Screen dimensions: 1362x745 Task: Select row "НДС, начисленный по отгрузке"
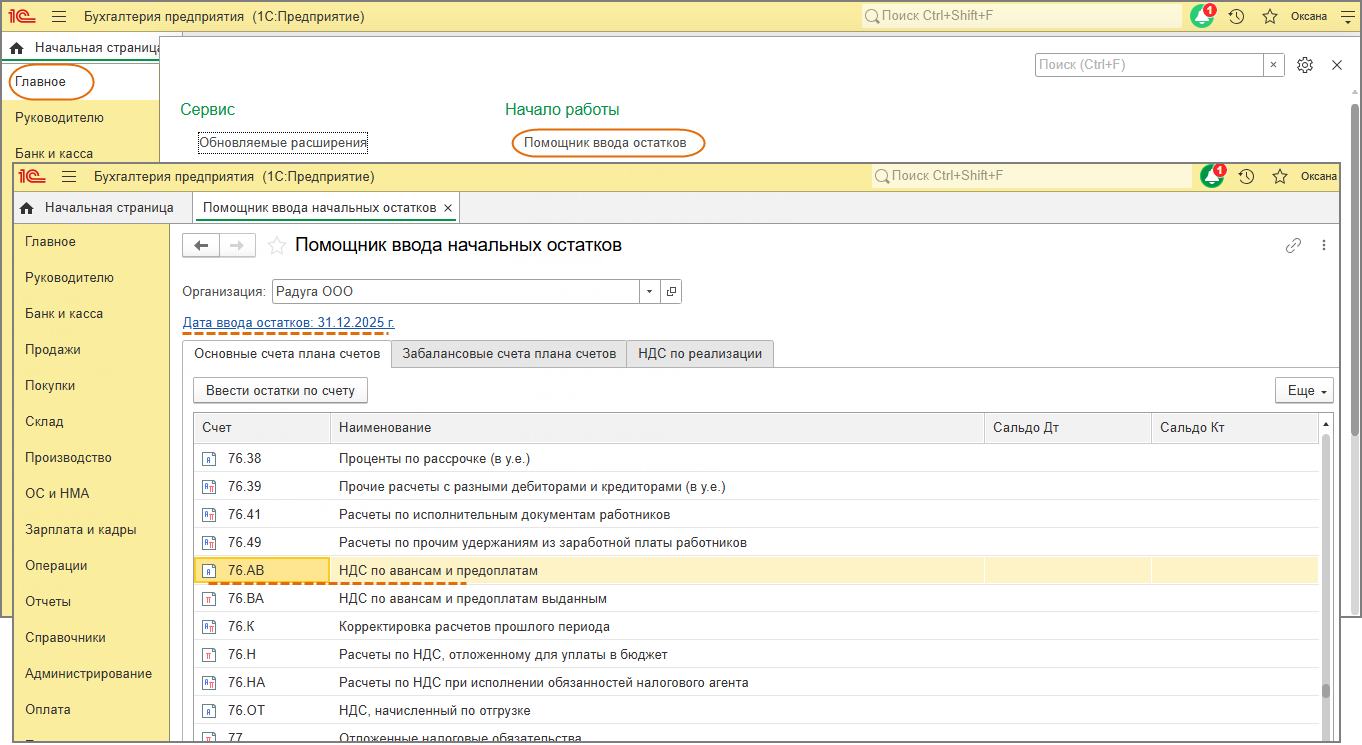pyautogui.click(x=756, y=711)
